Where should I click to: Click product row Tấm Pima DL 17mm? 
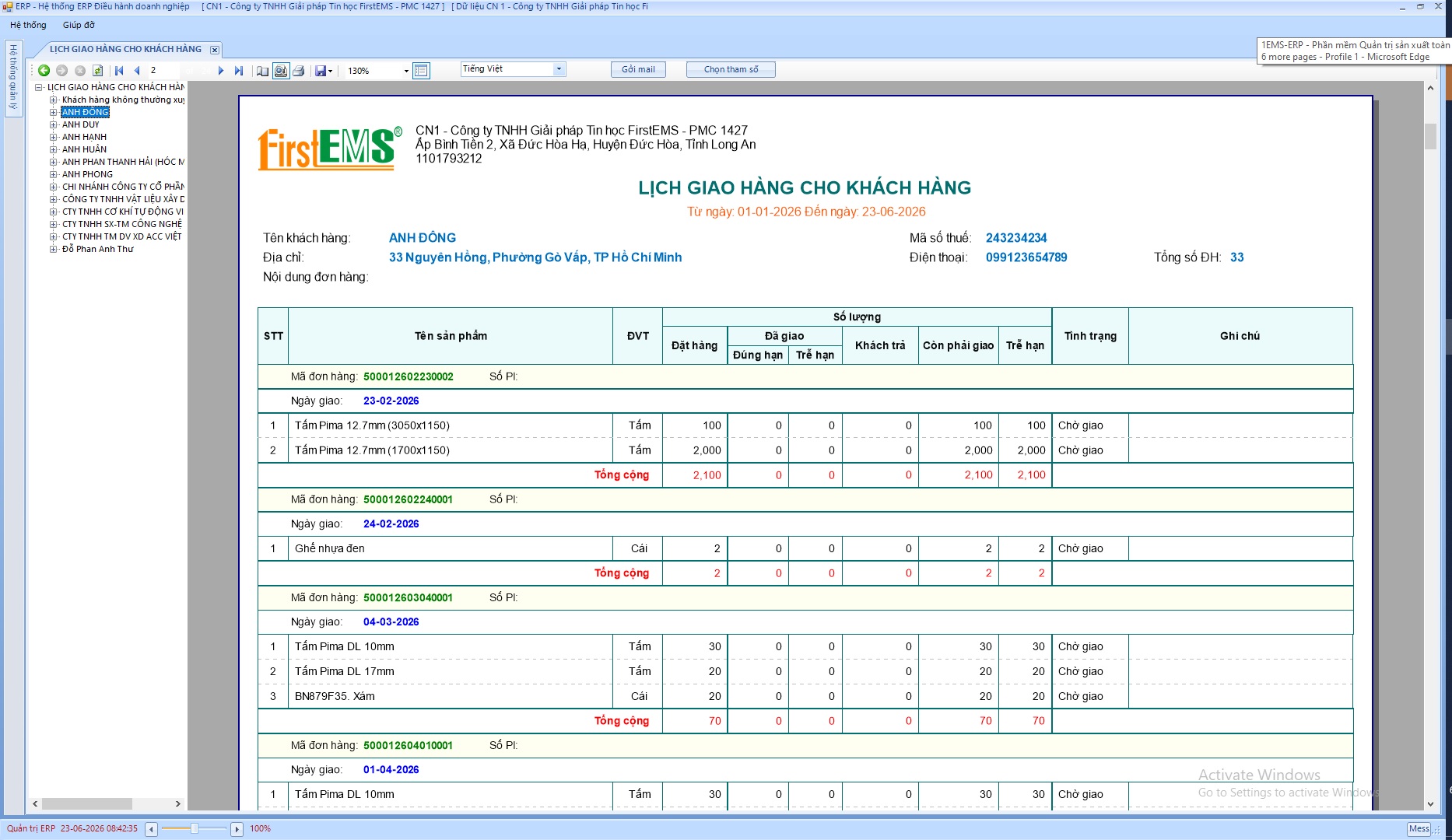(805, 671)
